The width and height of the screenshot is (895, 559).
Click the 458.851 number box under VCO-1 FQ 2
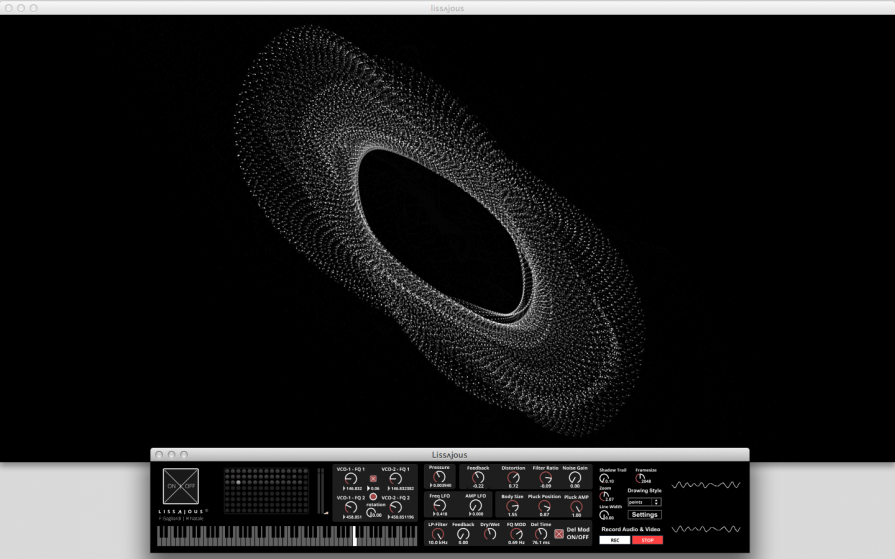(353, 517)
